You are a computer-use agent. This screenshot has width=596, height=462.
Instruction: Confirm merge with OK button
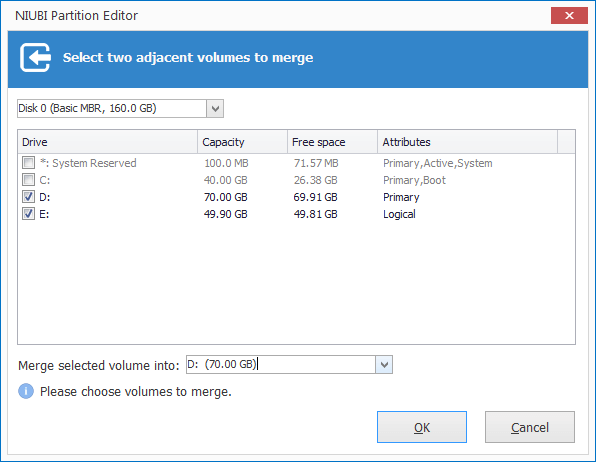click(x=422, y=427)
